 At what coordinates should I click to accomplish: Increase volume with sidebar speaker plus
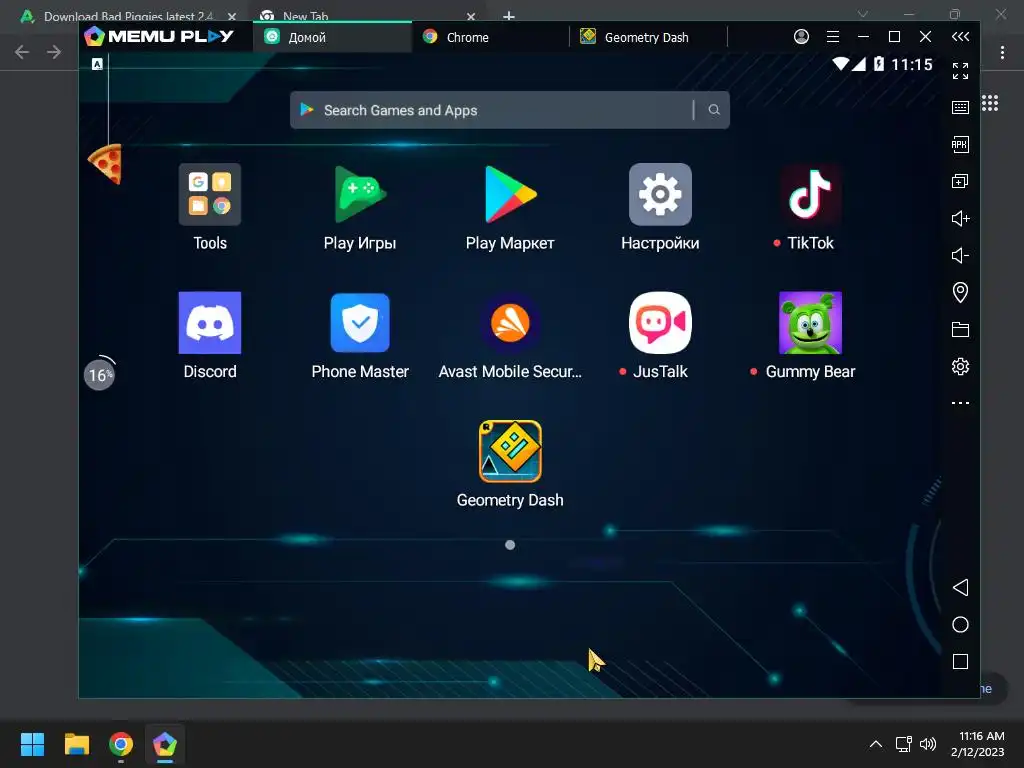960,218
